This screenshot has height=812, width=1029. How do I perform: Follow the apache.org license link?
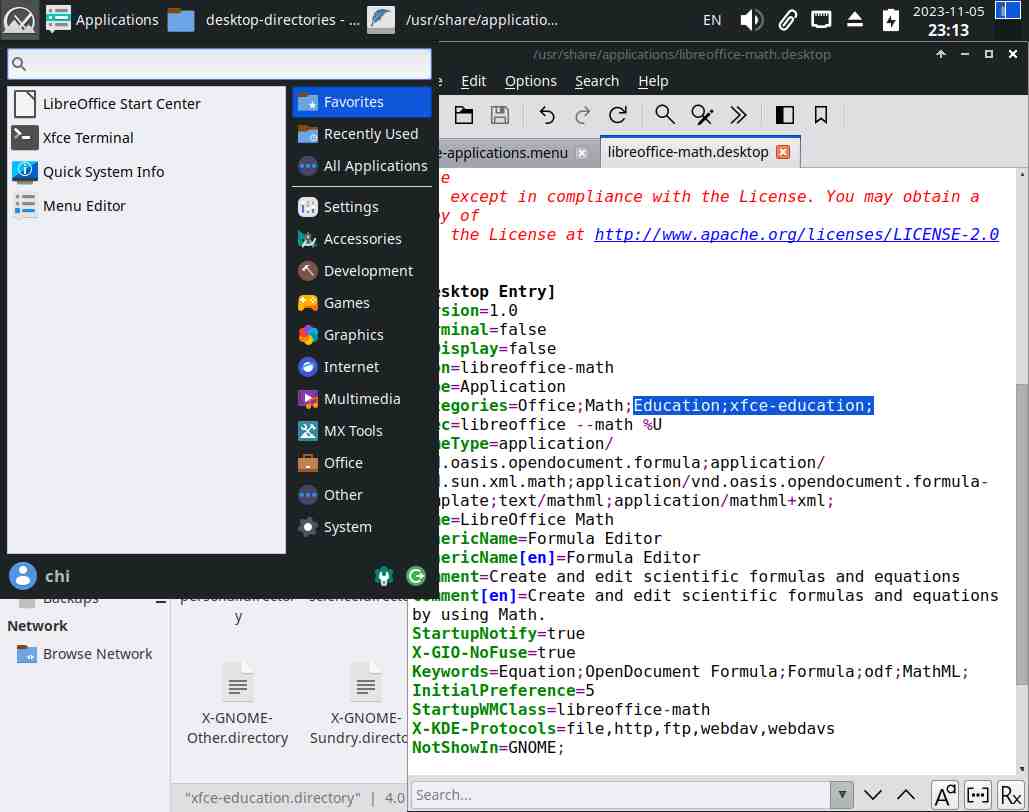[796, 235]
